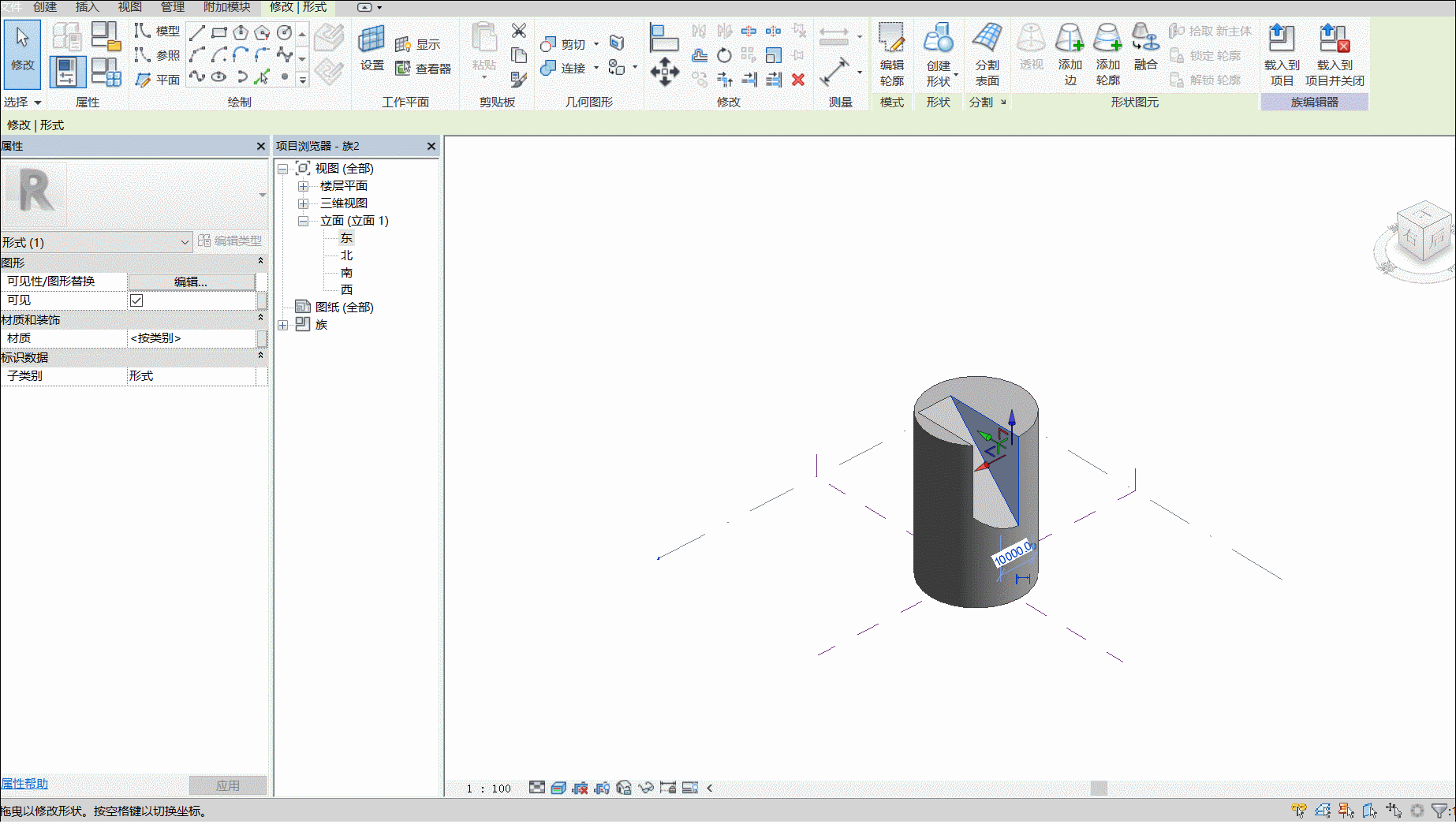
Task: Open the 视图 ribbon tab
Action: point(130,7)
